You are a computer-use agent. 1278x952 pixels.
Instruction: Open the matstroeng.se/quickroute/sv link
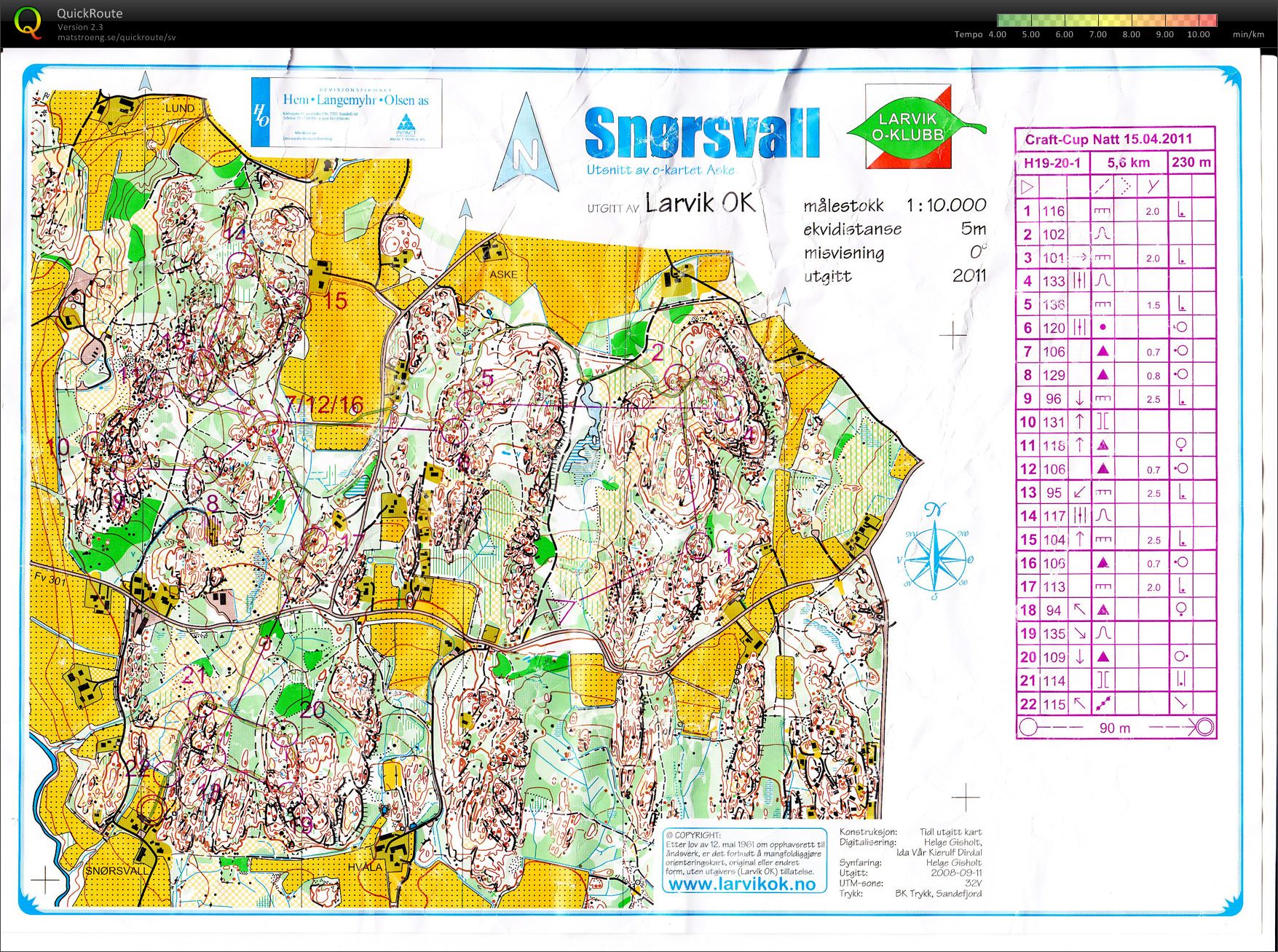point(117,38)
